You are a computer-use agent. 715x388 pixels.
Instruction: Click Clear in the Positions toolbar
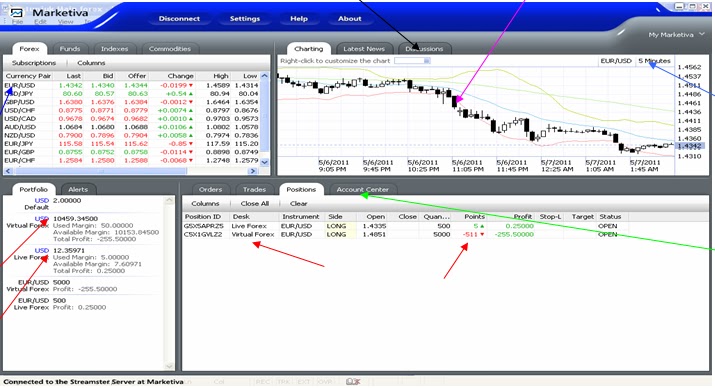click(298, 204)
